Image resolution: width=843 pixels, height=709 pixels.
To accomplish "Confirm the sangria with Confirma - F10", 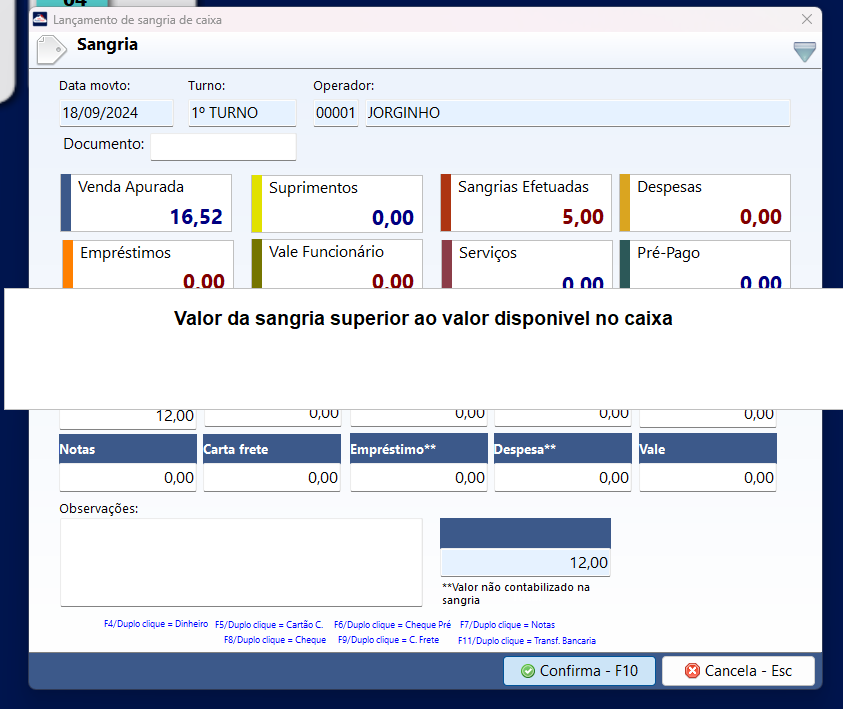I will (x=579, y=671).
